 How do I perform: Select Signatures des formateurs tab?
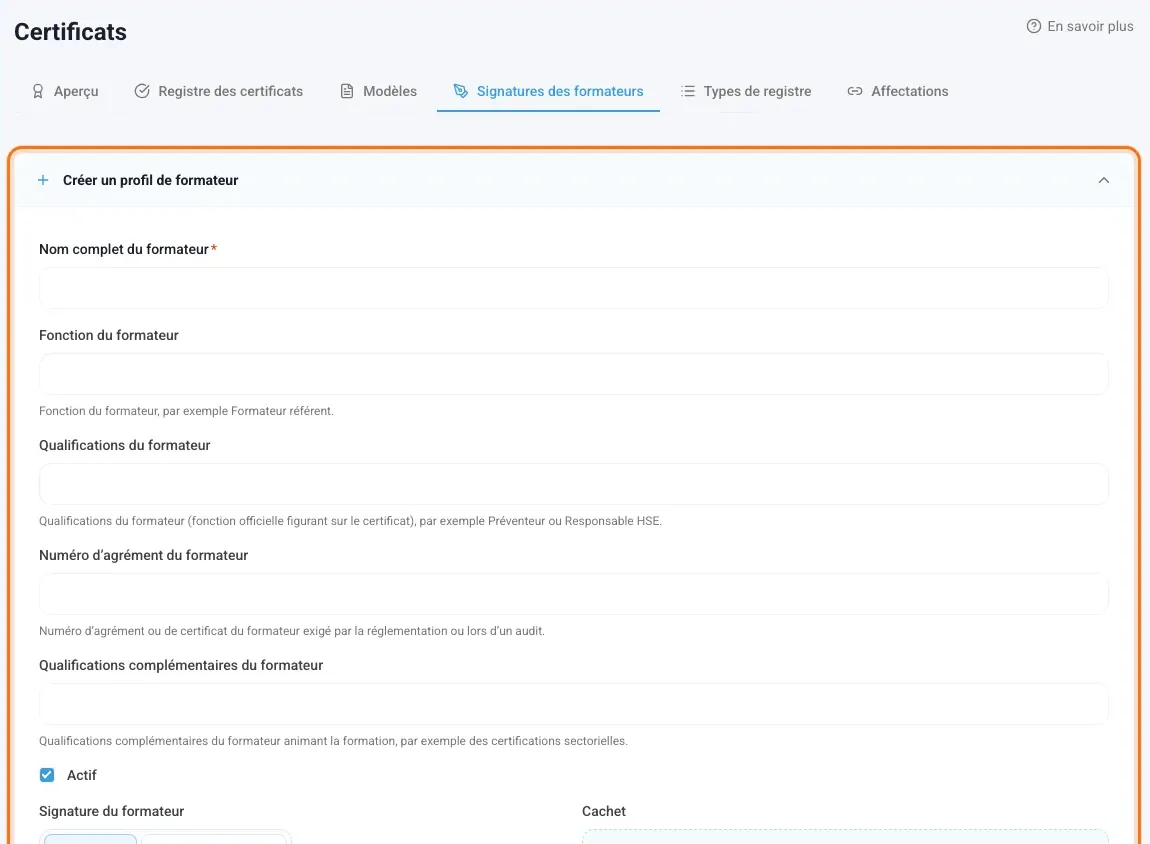click(x=548, y=91)
